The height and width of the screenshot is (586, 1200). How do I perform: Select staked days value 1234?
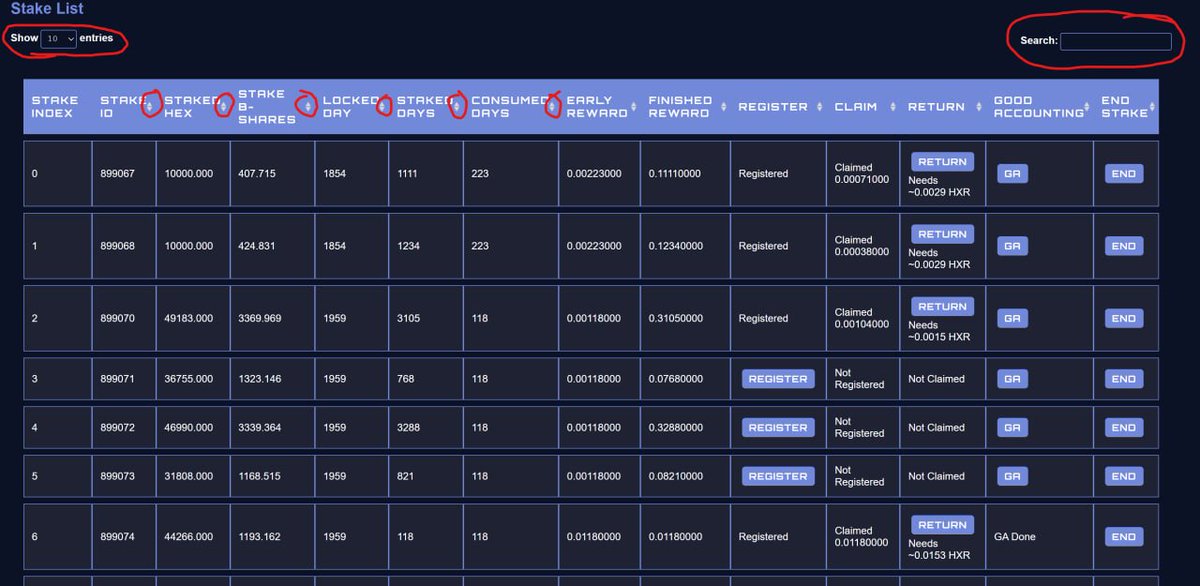click(410, 246)
